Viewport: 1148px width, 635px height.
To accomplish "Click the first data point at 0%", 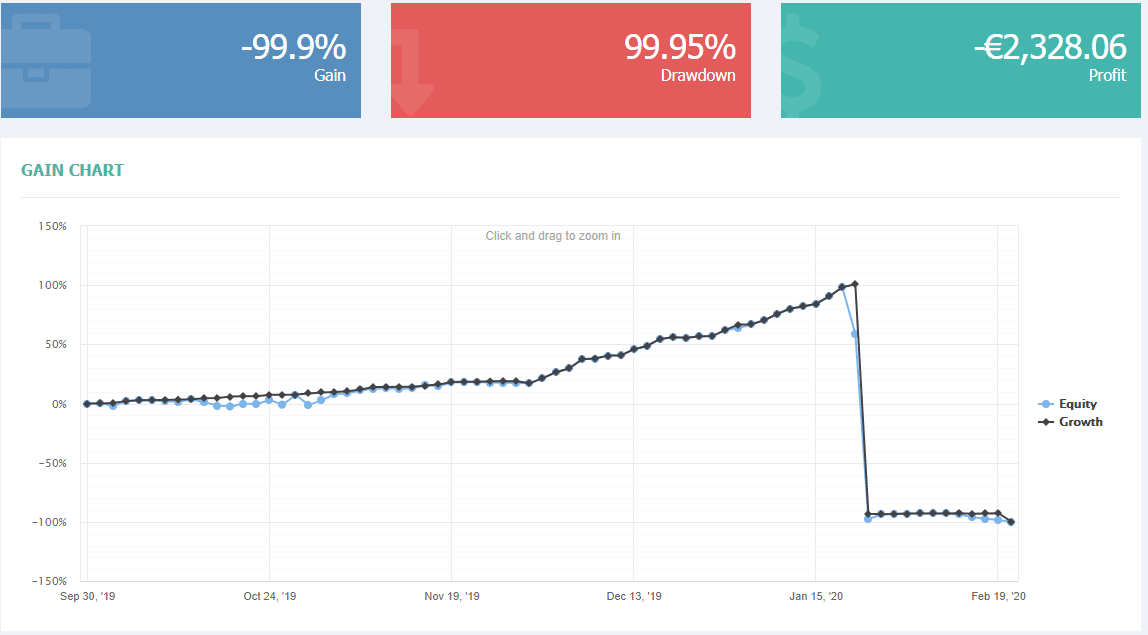I will (87, 404).
